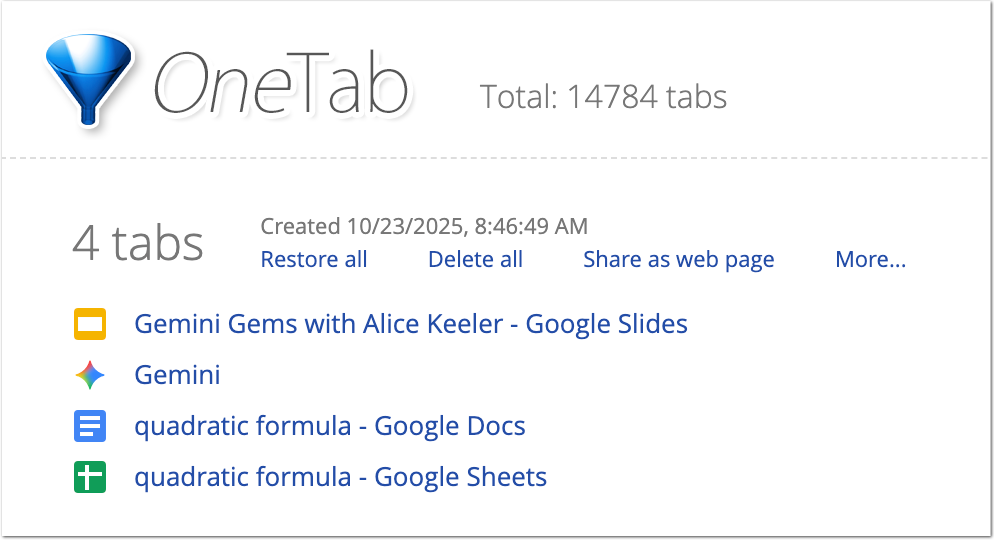Click the colorful Gemini sparkle icon
This screenshot has width=994, height=540.
tap(90, 376)
